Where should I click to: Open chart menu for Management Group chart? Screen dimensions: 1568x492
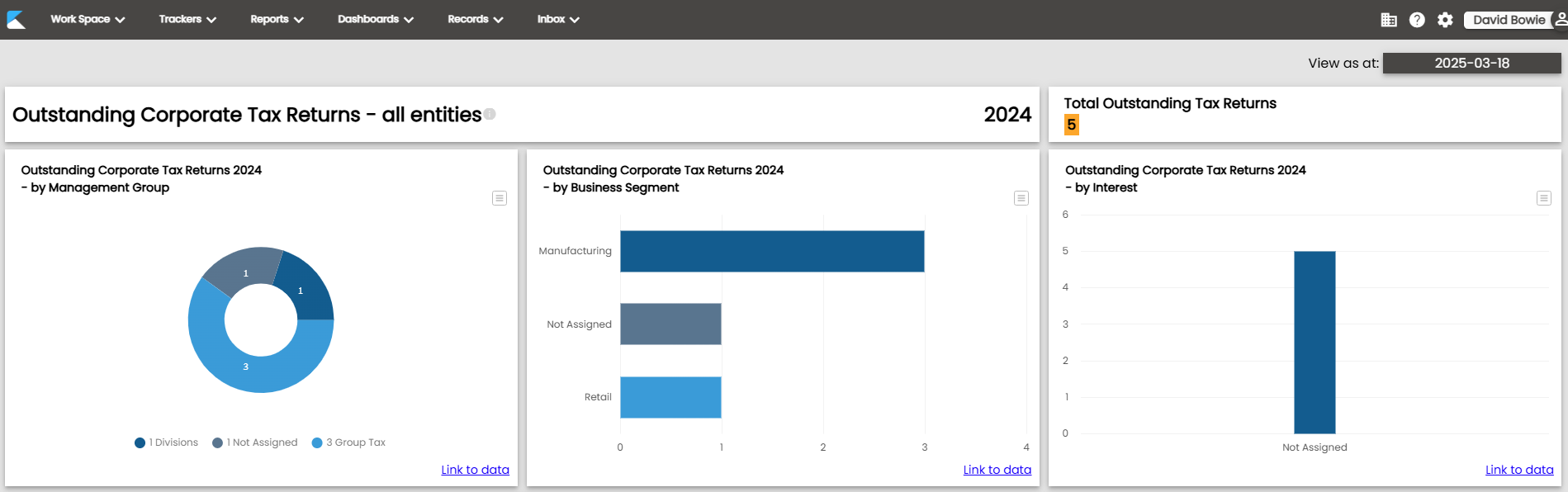click(x=500, y=198)
